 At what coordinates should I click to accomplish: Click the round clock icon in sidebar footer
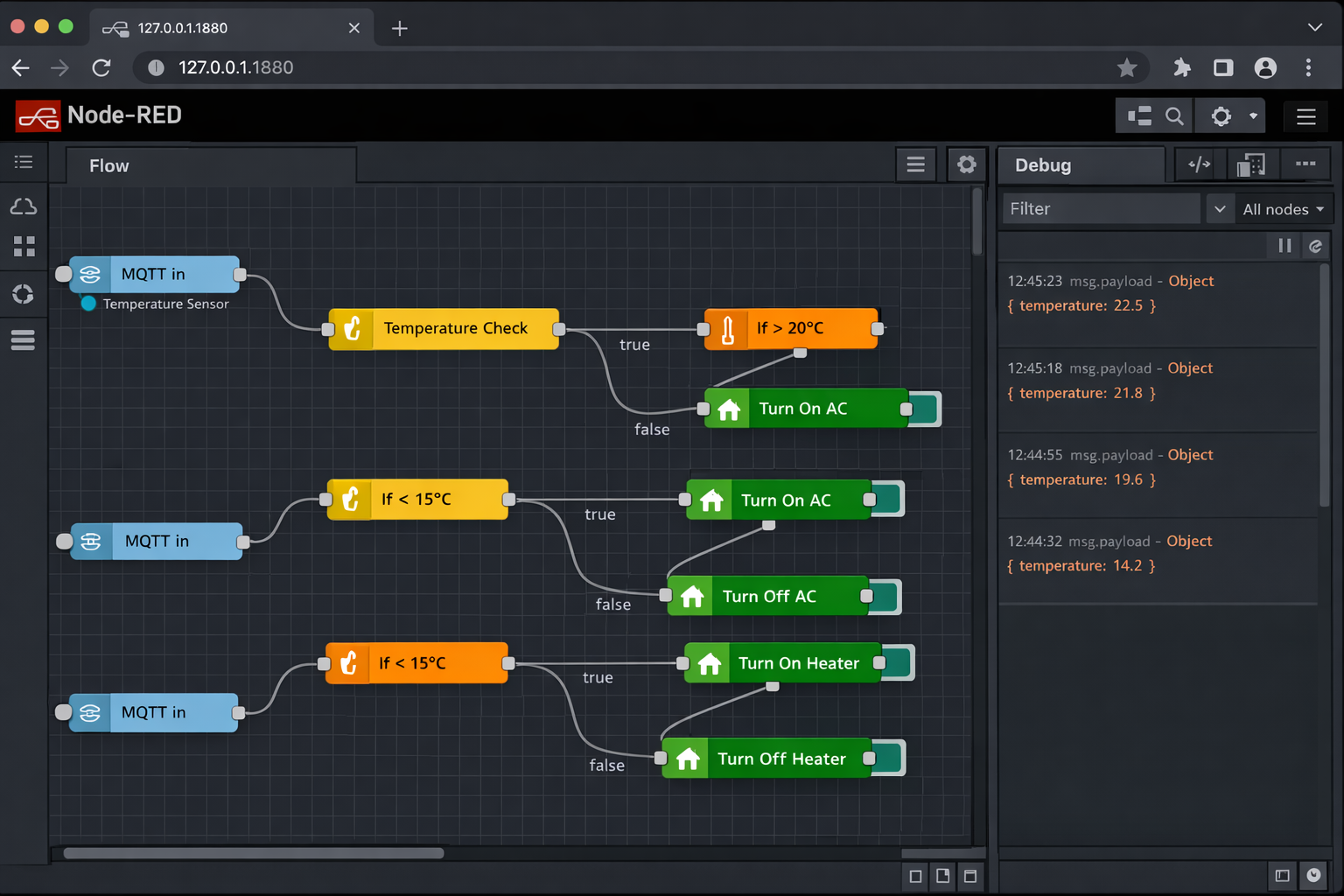[x=1313, y=875]
